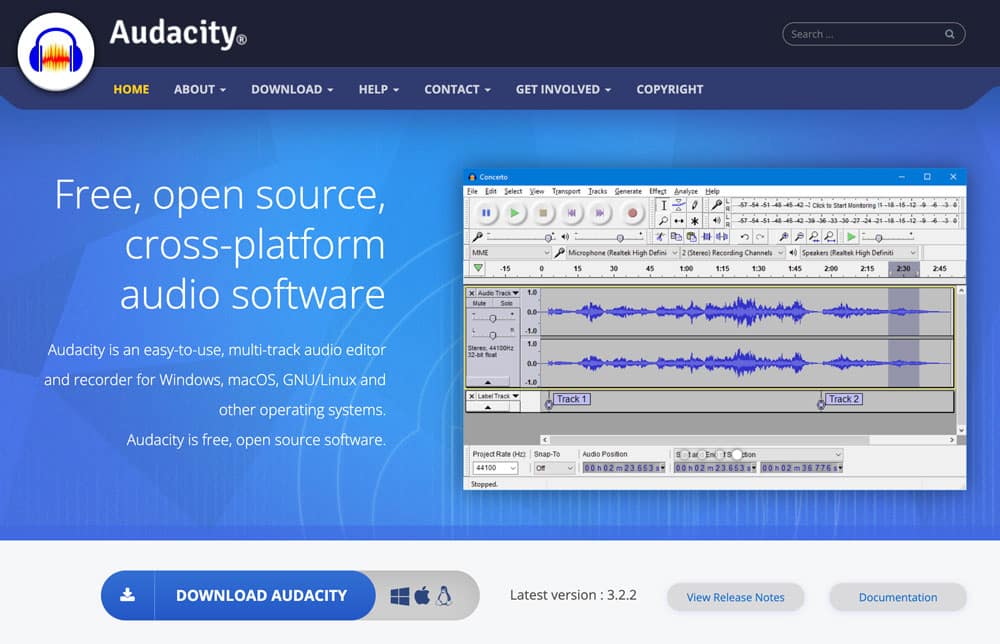
Task: Toggle Mute on the Audio Track
Action: pos(479,303)
